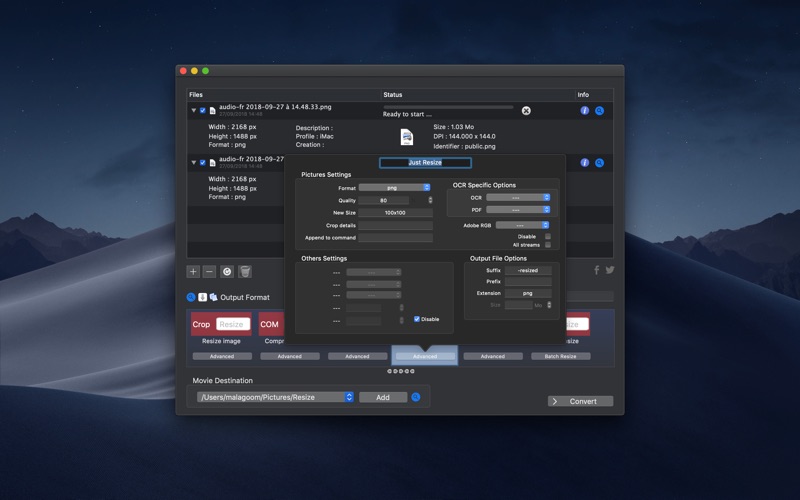Uncheck the first audio-fr file checkbox
Viewport: 800px width, 500px height.
point(203,110)
